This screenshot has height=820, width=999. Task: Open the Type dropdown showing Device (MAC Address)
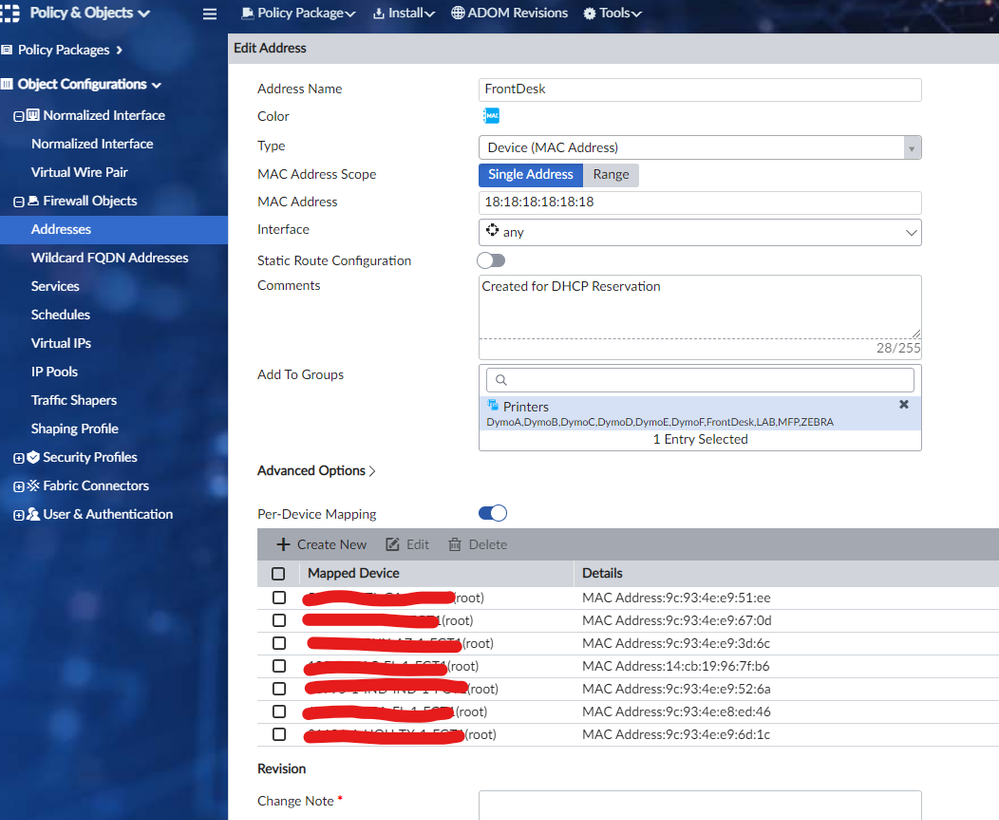pyautogui.click(x=699, y=148)
